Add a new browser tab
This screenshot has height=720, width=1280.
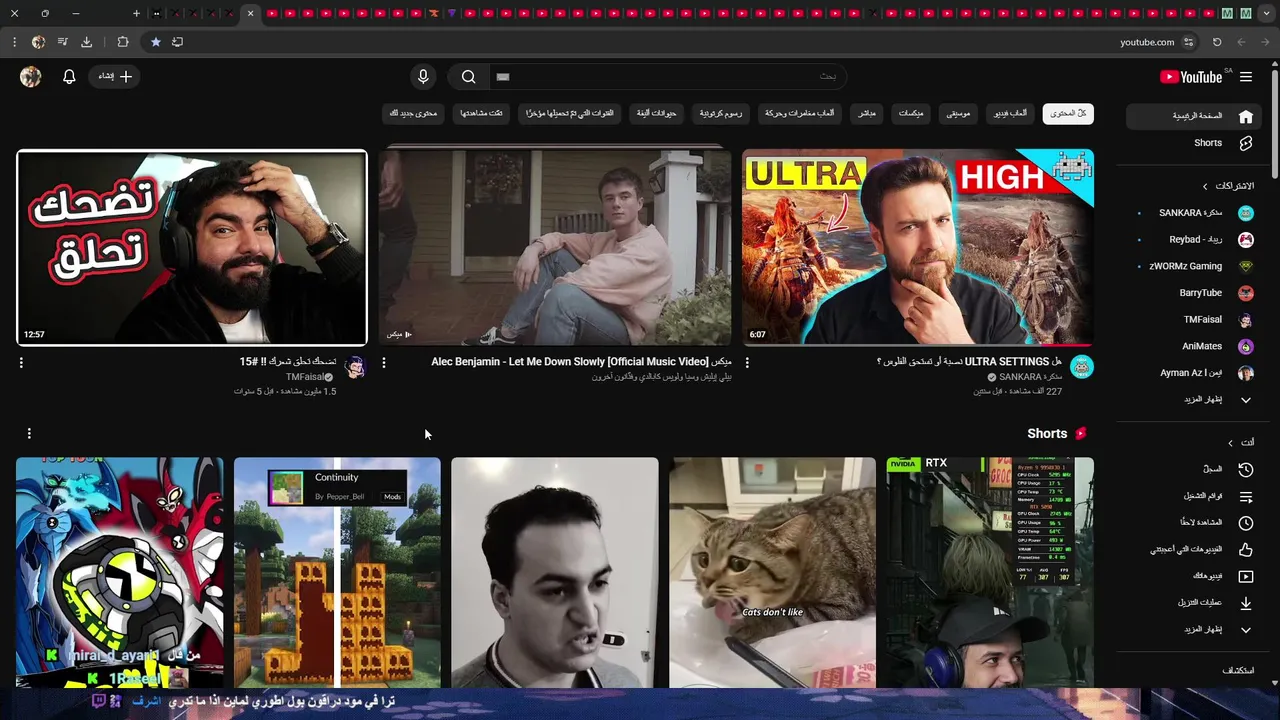(x=136, y=13)
